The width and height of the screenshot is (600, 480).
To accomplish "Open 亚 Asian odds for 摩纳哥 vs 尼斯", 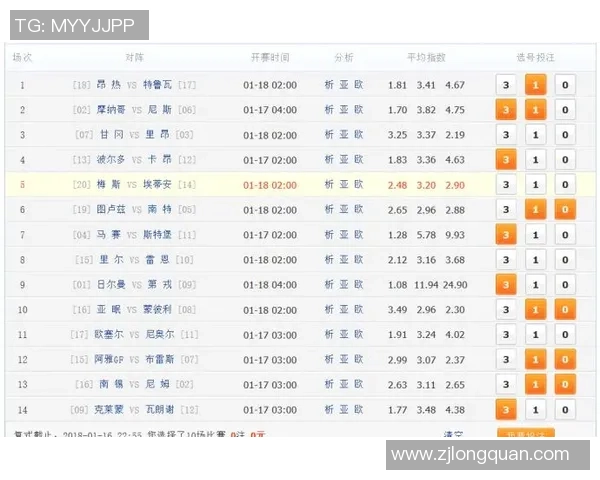I will point(344,110).
